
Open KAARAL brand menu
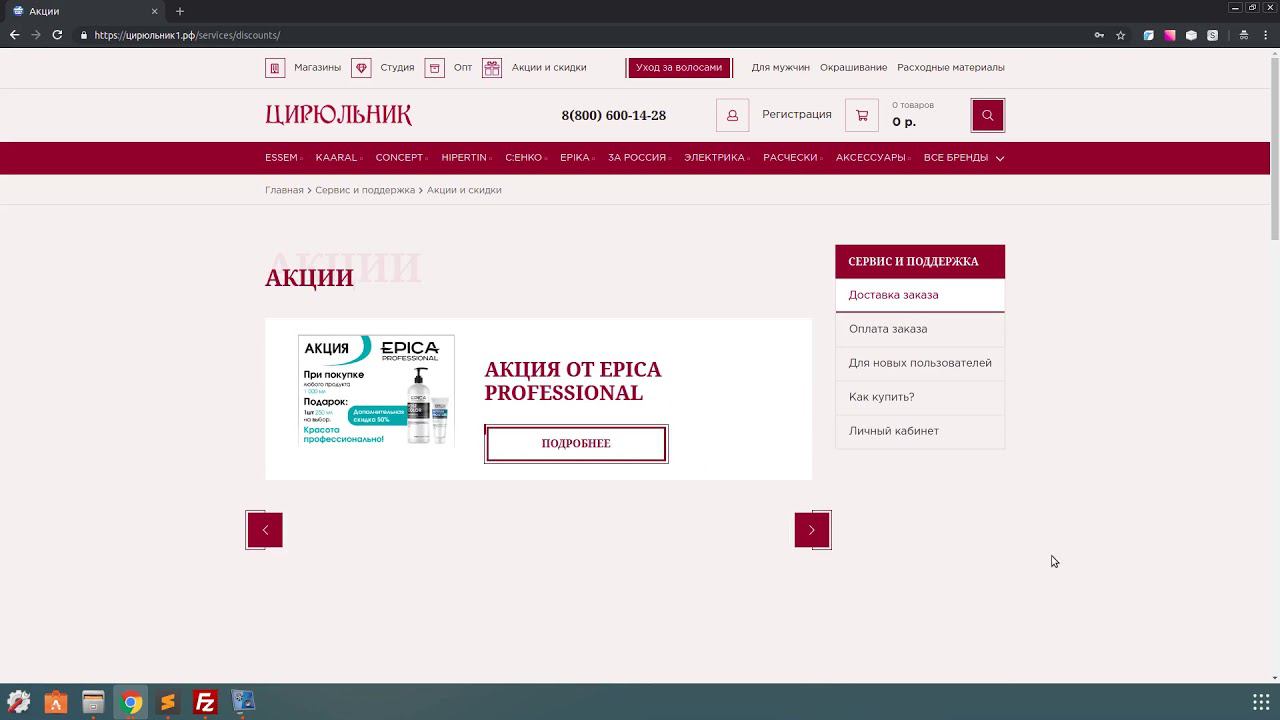(x=338, y=158)
